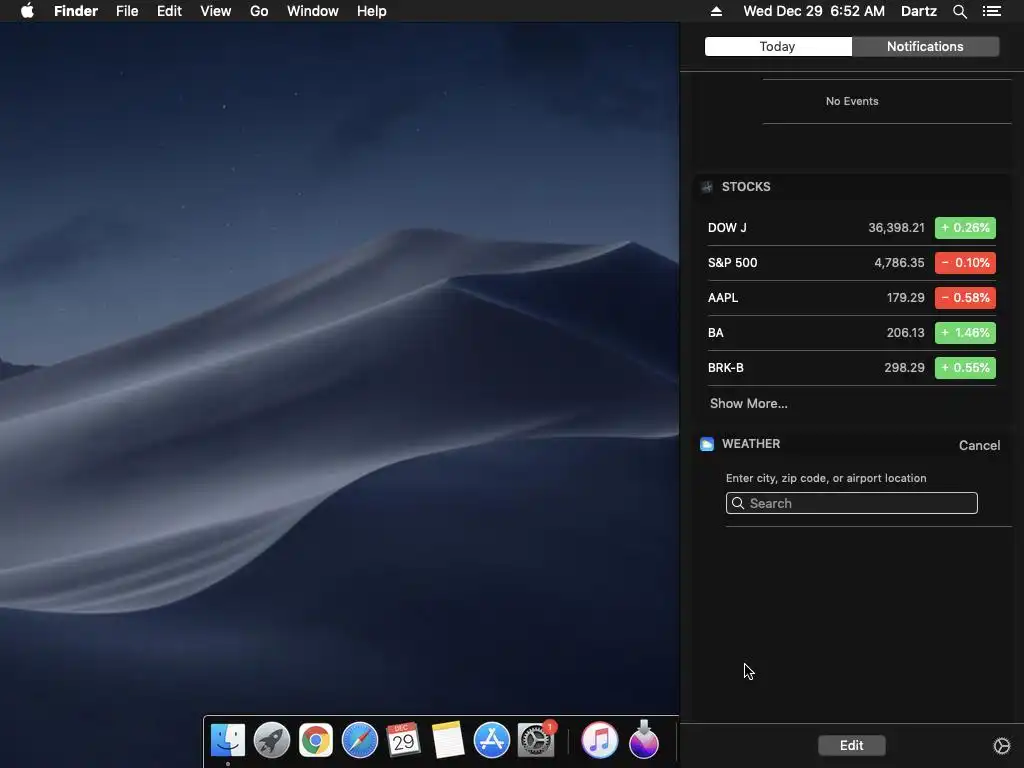Select the BRK-B stock row
This screenshot has width=1024, height=768.
(x=852, y=368)
